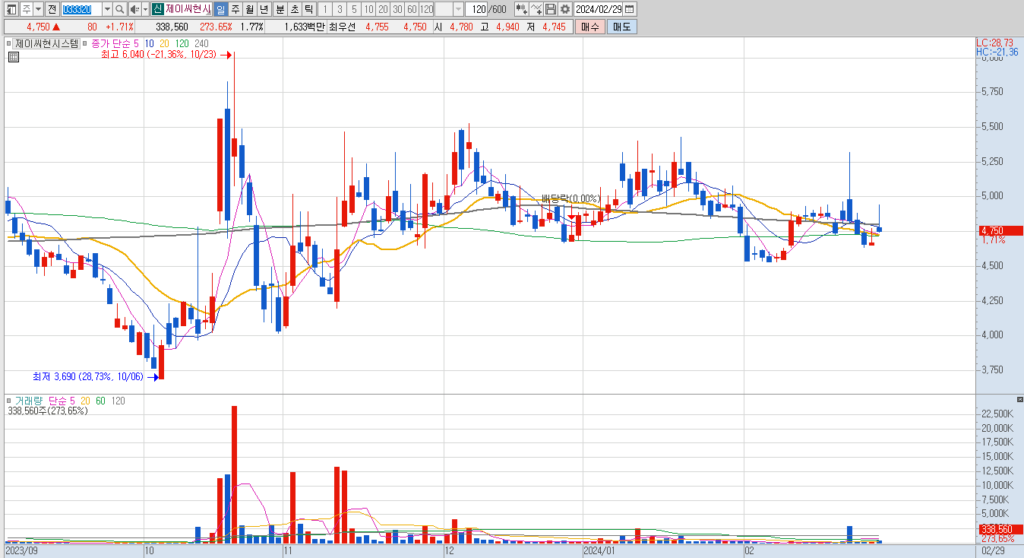1024x558 pixels.
Task: Choose interval 5 button
Action: coord(354,9)
